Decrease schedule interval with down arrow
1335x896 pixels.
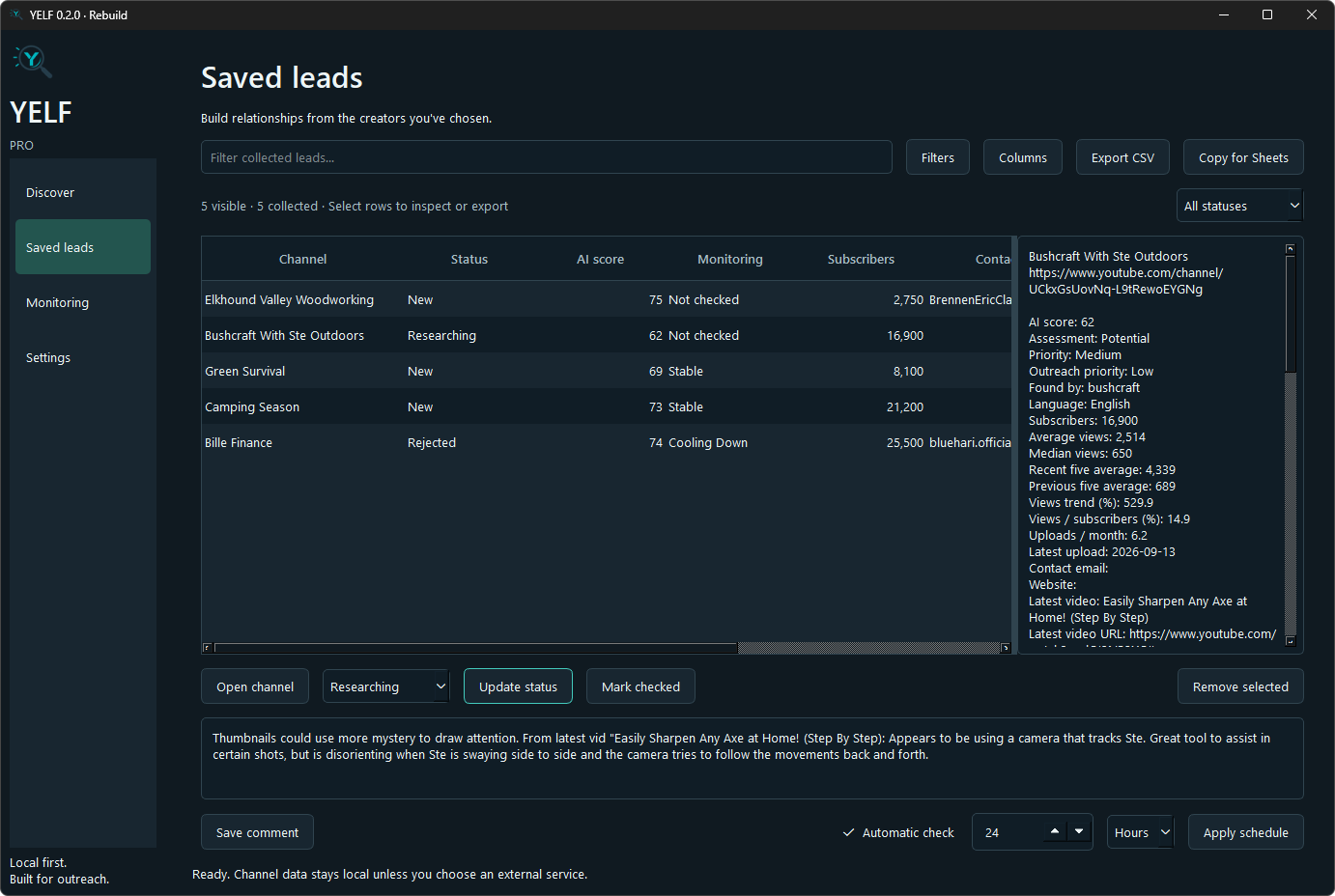(x=1079, y=831)
